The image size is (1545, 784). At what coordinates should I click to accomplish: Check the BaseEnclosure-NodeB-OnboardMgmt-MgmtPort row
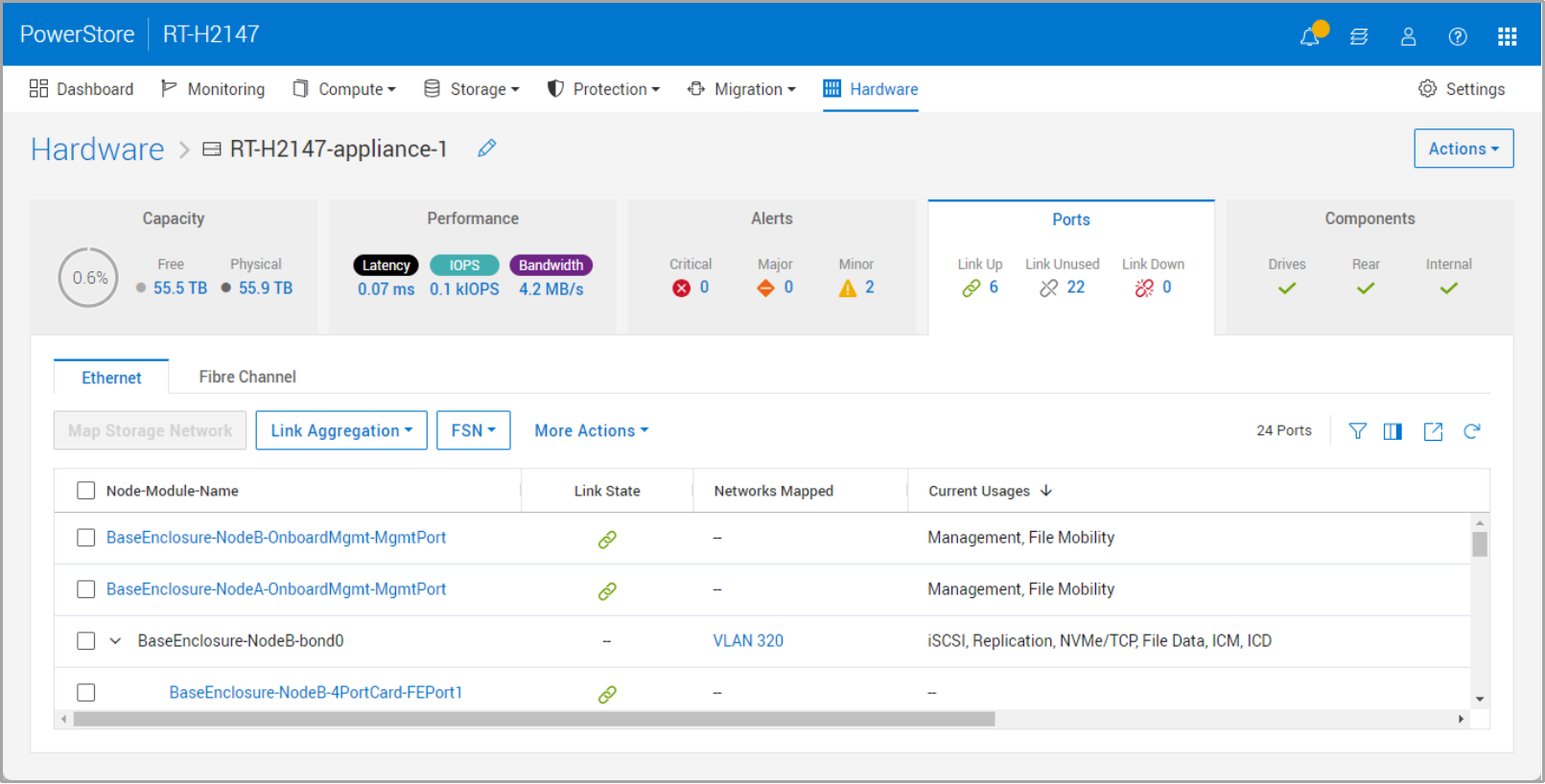click(x=86, y=538)
